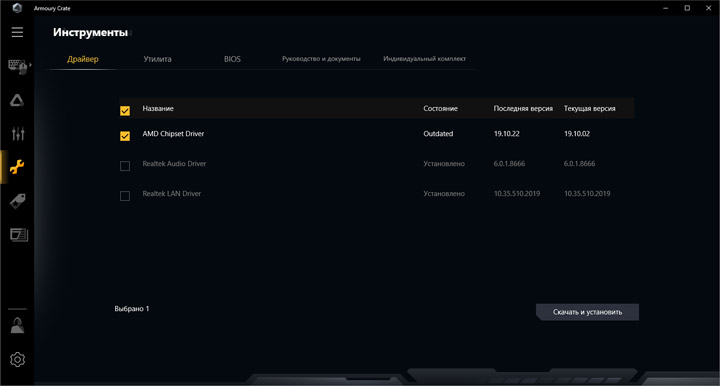This screenshot has height=386, width=720.
Task: Click the Realtek LAN Driver name
Action: coord(172,194)
